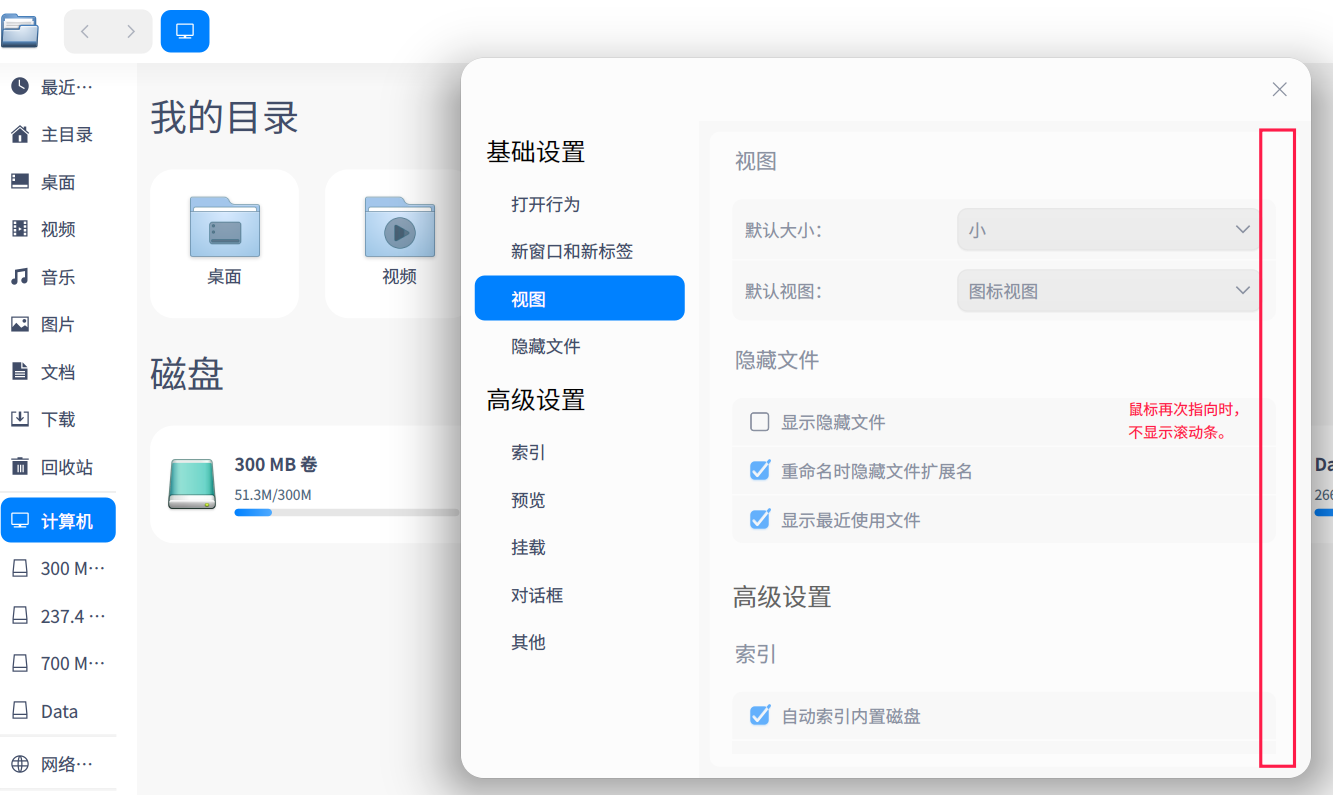The width and height of the screenshot is (1333, 795).
Task: Enable the 显示隐藏文件 checkbox
Action: click(760, 422)
